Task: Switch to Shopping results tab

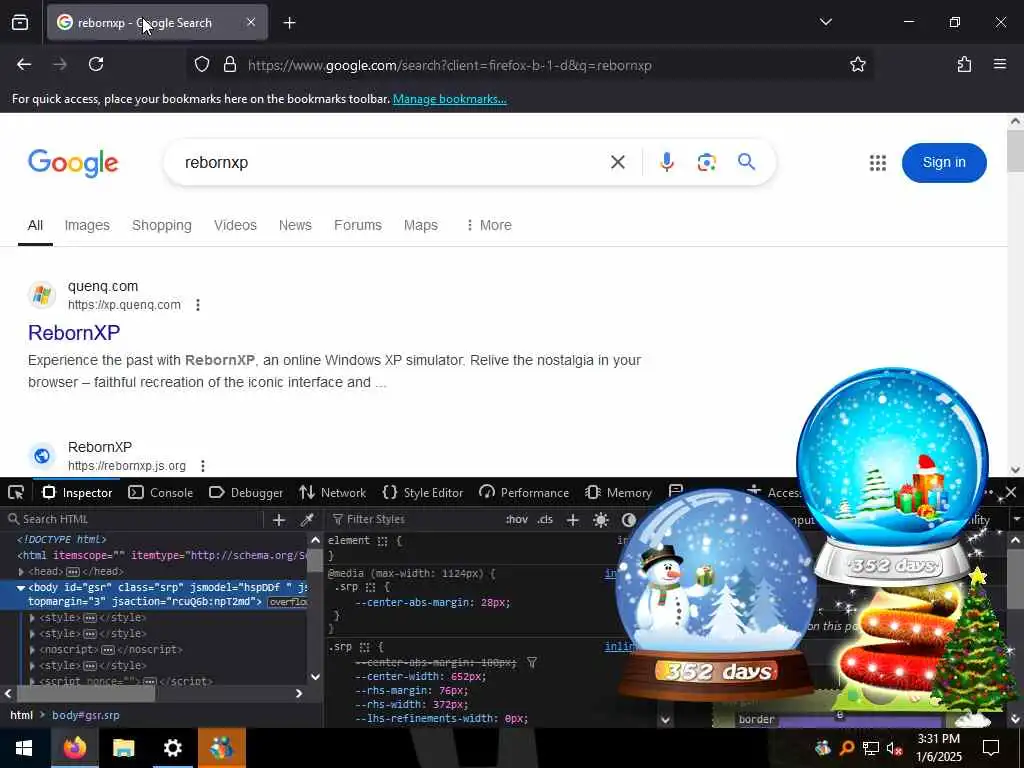Action: (162, 225)
